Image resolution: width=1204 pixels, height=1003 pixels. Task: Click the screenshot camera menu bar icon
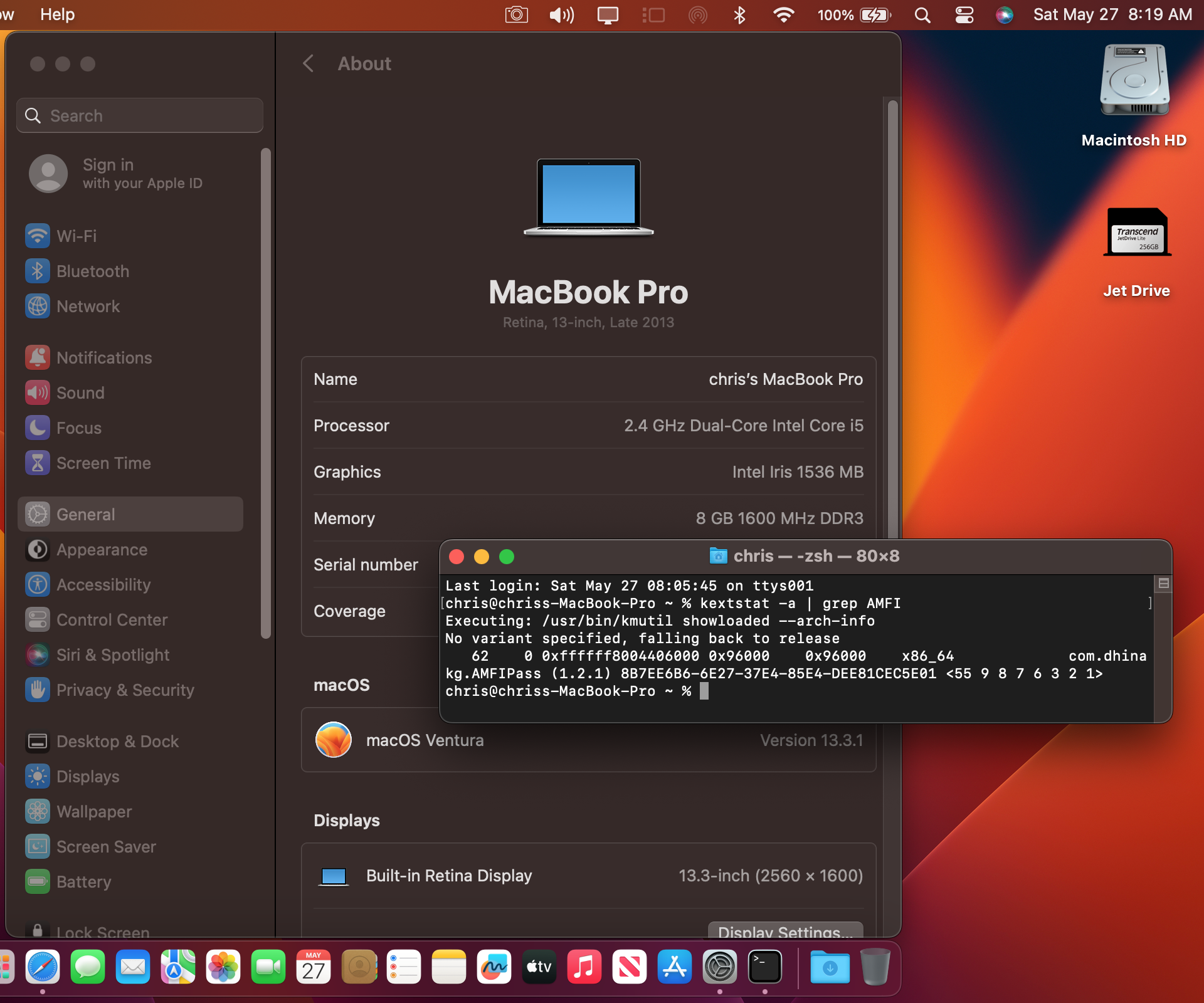click(517, 14)
